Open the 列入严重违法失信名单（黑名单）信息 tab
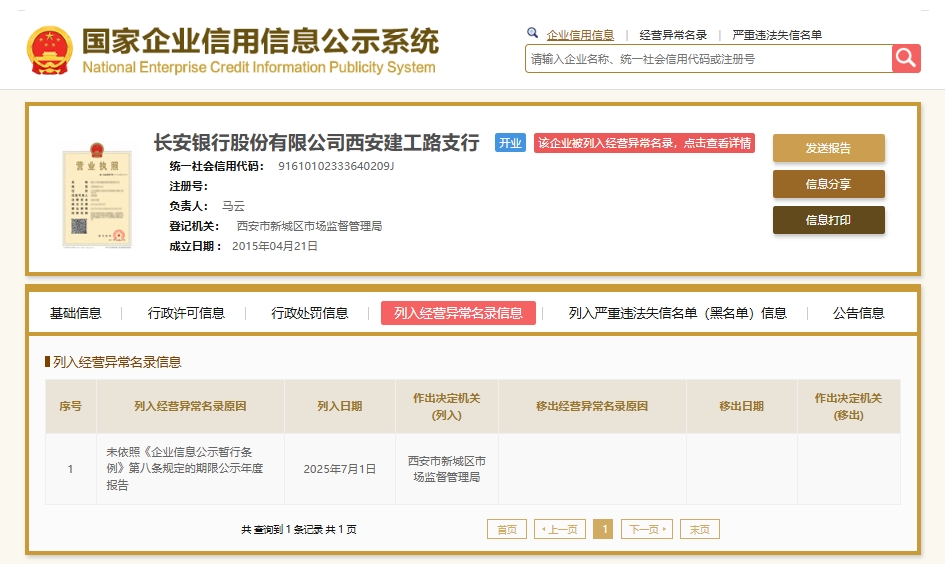The width and height of the screenshot is (945, 564). (x=678, y=313)
